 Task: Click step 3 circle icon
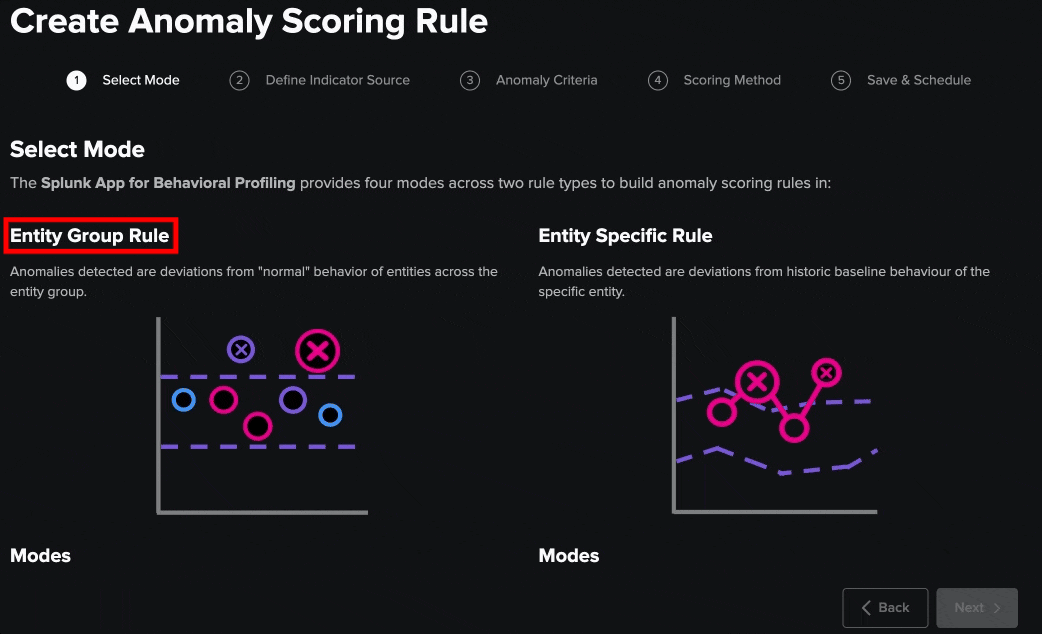tap(470, 81)
